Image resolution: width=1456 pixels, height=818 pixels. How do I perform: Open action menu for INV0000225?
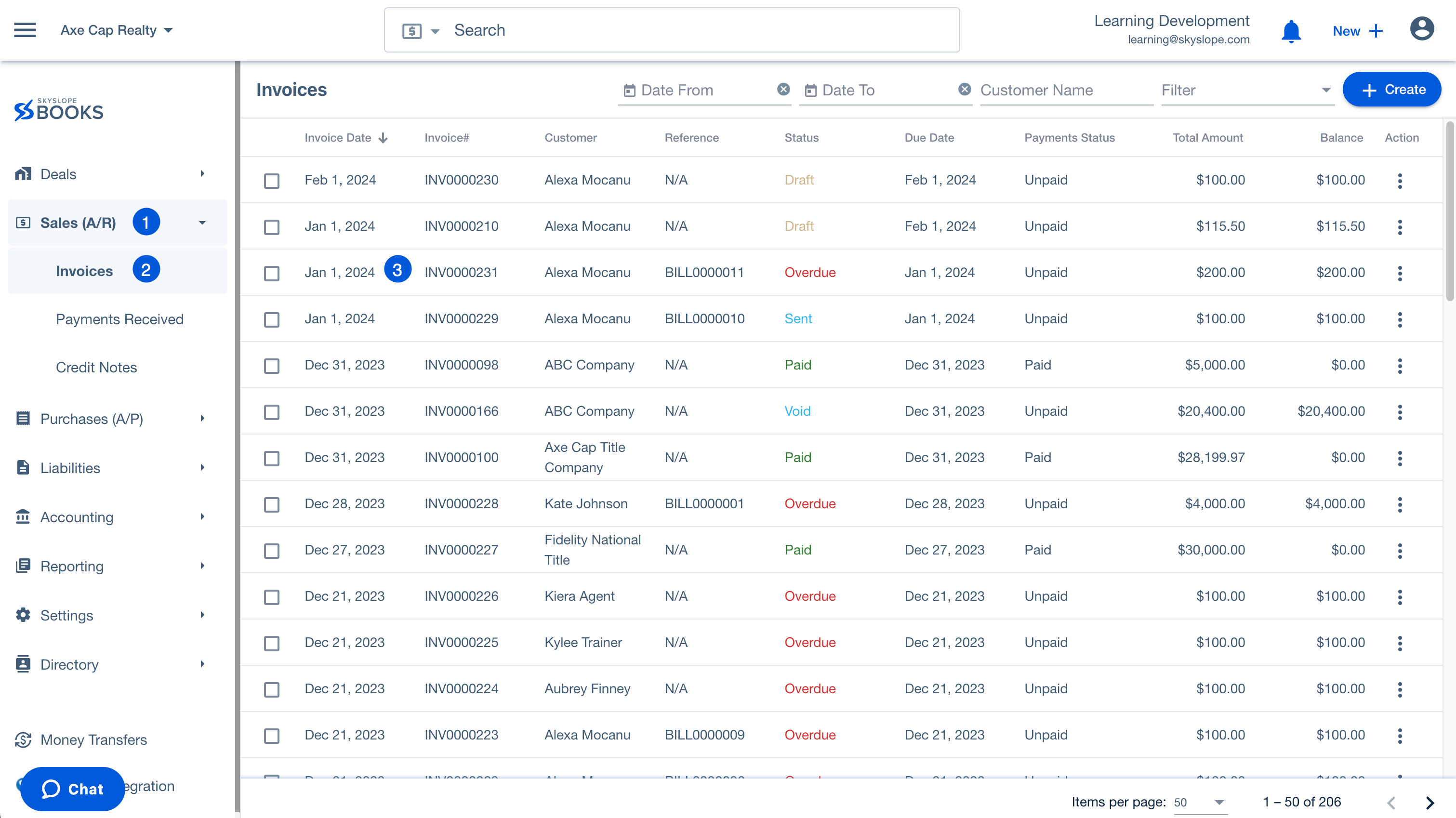pos(1400,643)
